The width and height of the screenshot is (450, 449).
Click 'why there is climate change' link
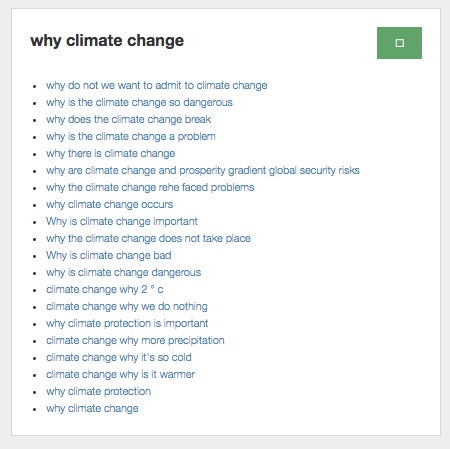[111, 153]
